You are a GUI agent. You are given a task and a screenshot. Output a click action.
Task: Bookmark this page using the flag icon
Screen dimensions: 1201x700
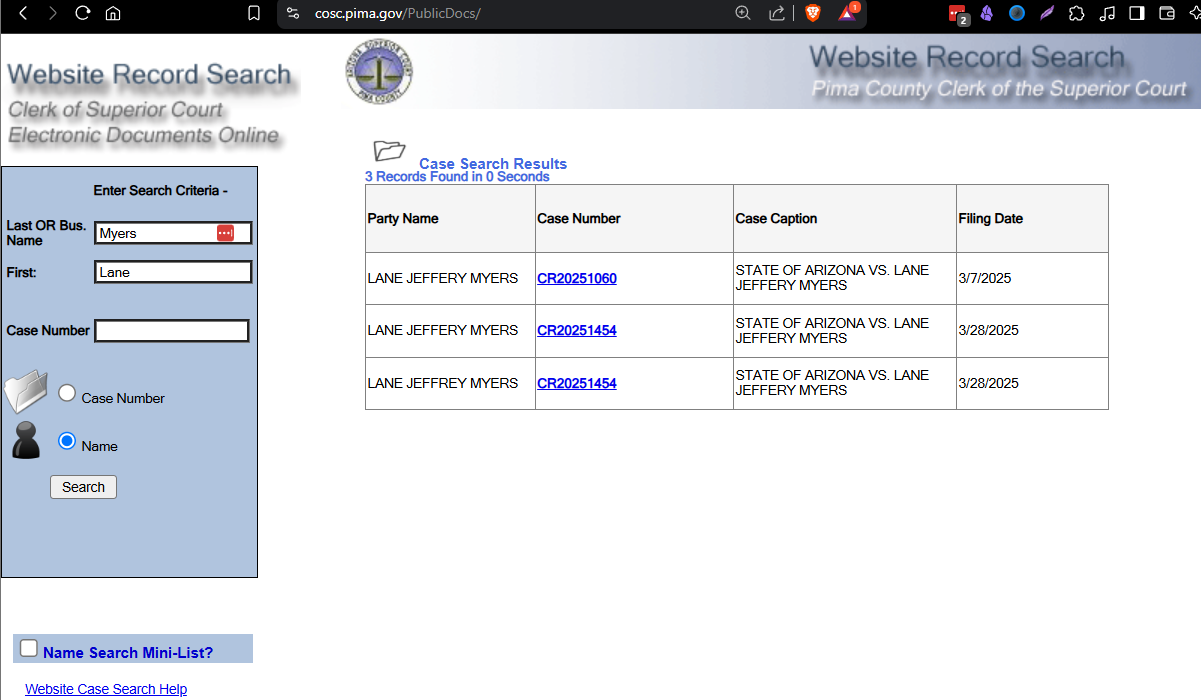(253, 14)
